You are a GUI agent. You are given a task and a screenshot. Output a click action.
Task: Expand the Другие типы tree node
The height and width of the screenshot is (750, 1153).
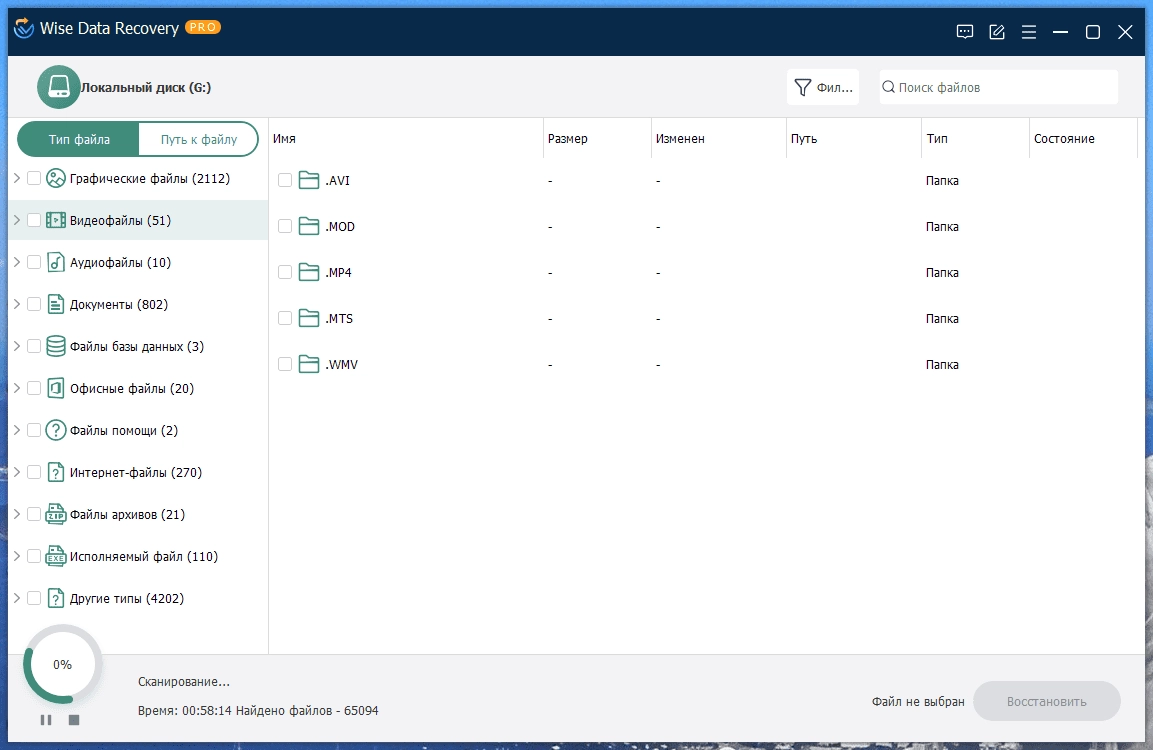17,598
